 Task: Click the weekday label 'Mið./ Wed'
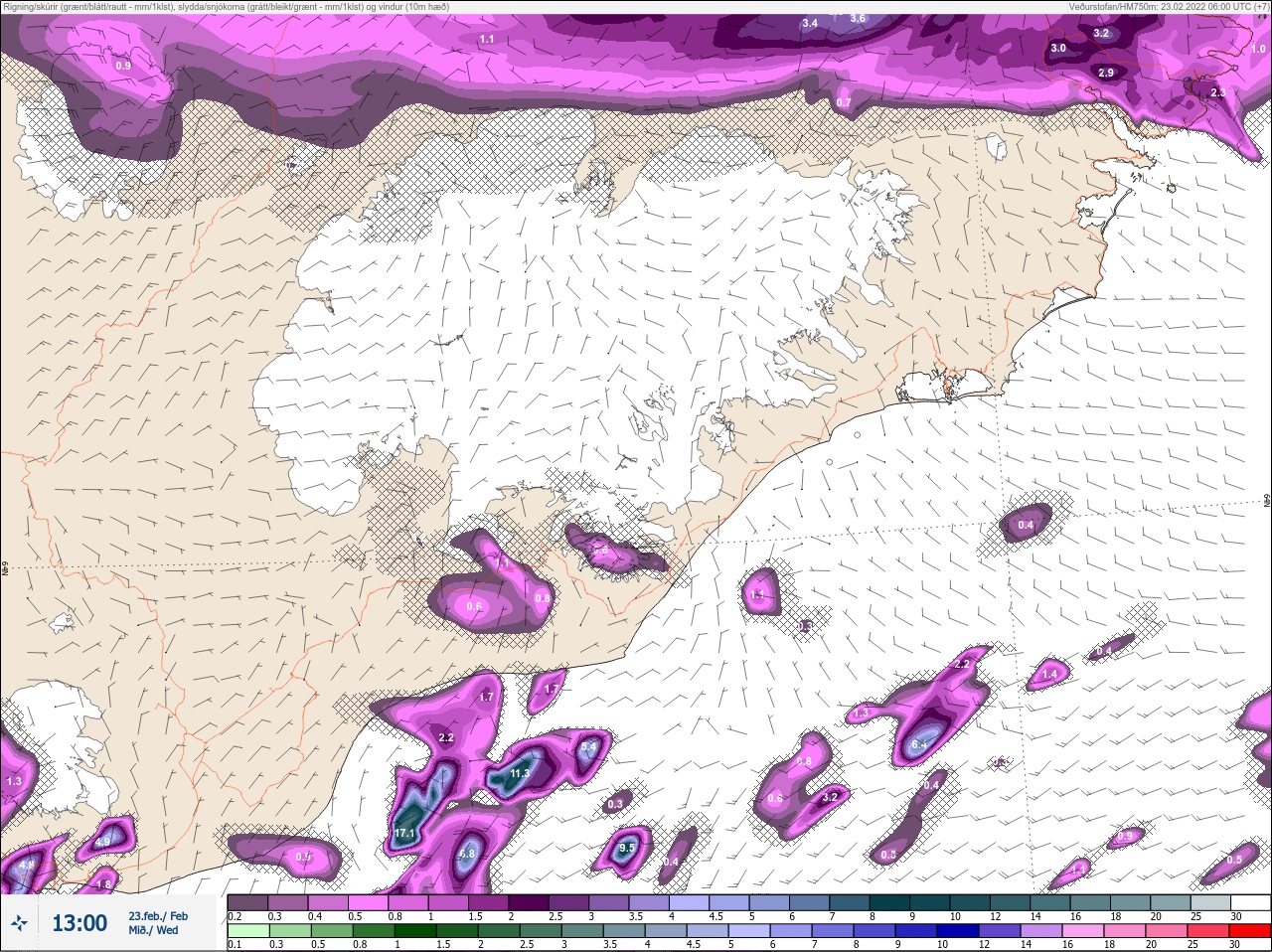pos(153,930)
